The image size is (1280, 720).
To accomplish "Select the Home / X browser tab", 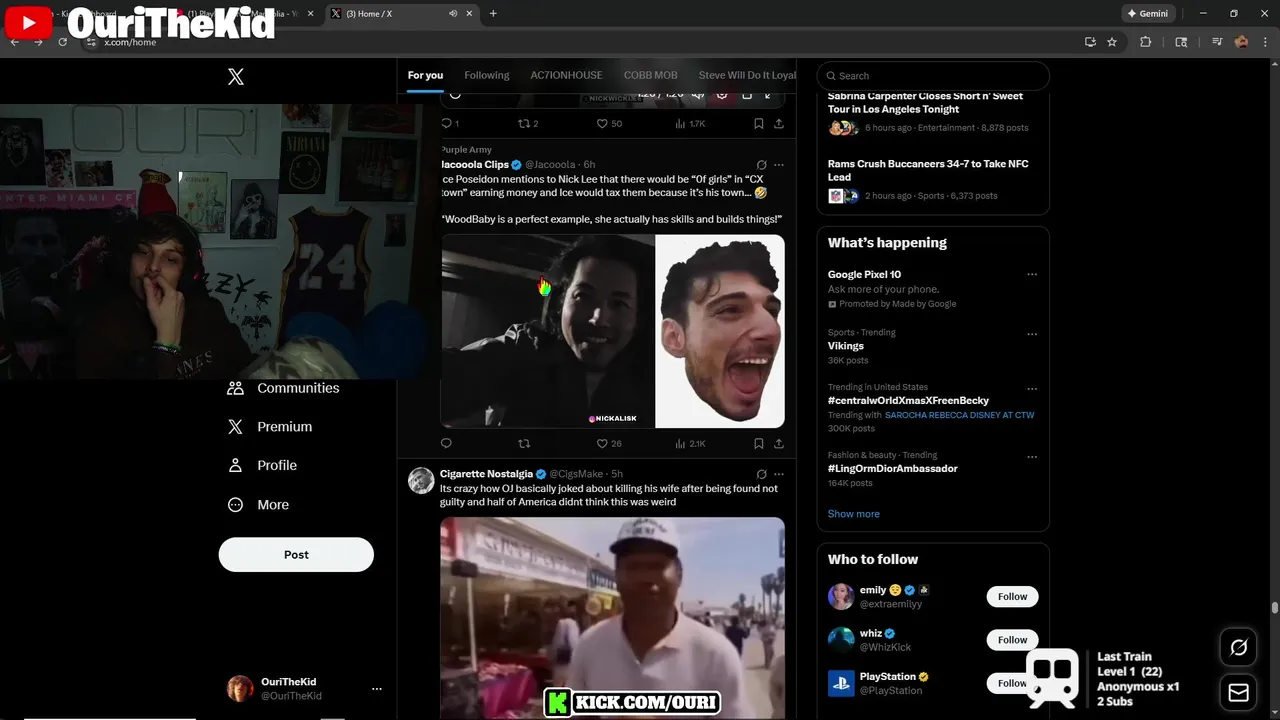I will point(402,14).
